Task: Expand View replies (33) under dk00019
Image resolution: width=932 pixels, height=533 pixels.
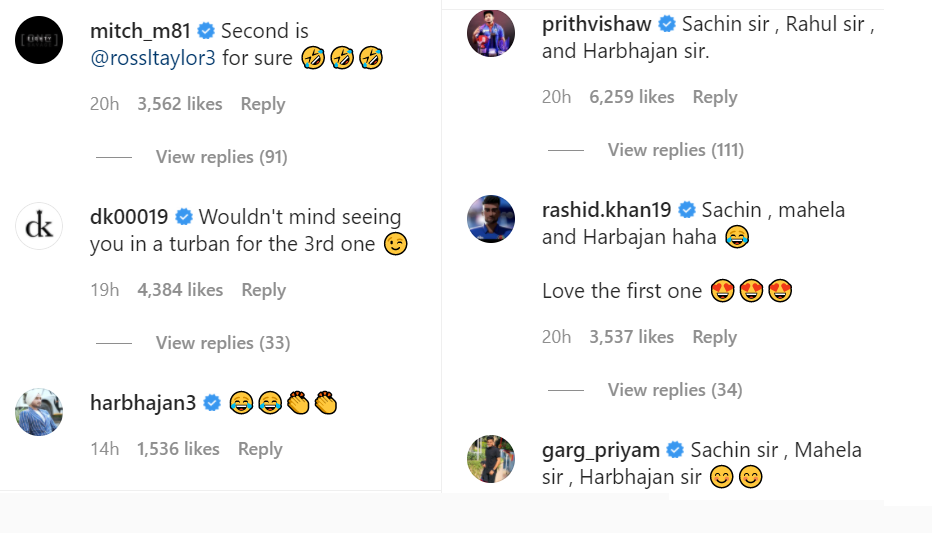Action: click(x=222, y=343)
